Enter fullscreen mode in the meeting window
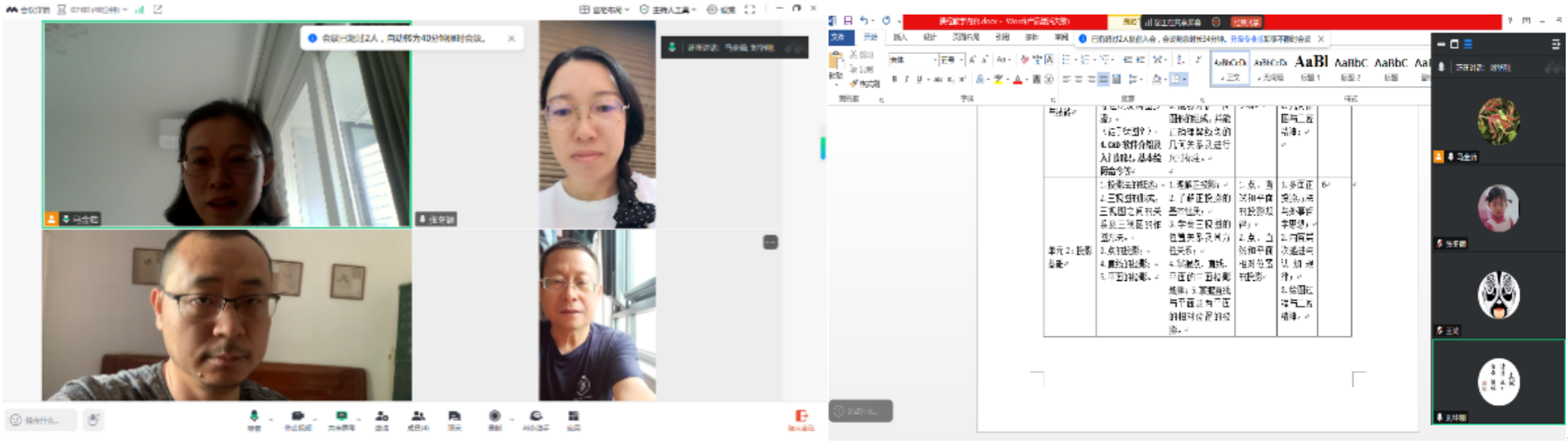The height and width of the screenshot is (443, 1568). (750, 10)
